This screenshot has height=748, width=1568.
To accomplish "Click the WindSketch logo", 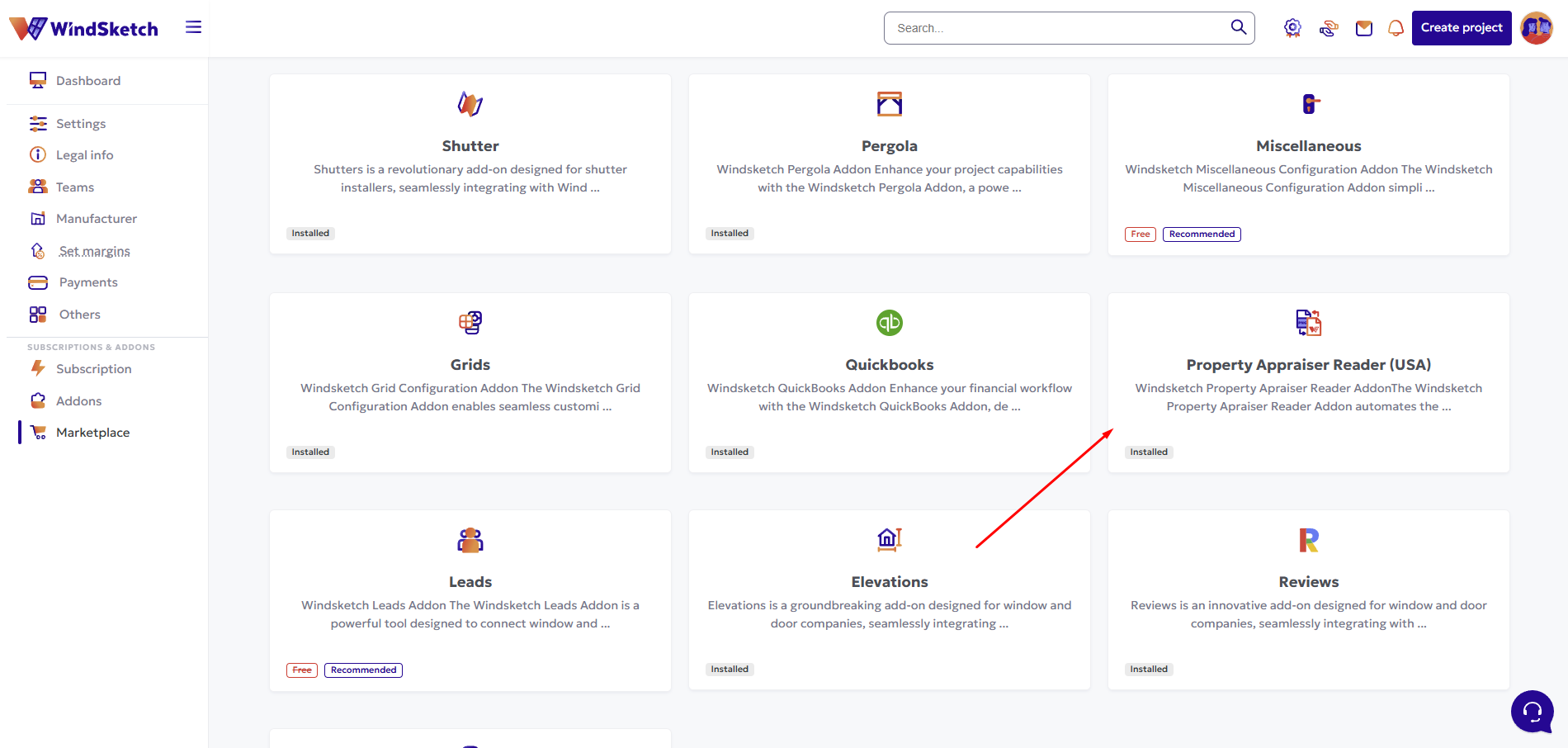I will pos(83,29).
